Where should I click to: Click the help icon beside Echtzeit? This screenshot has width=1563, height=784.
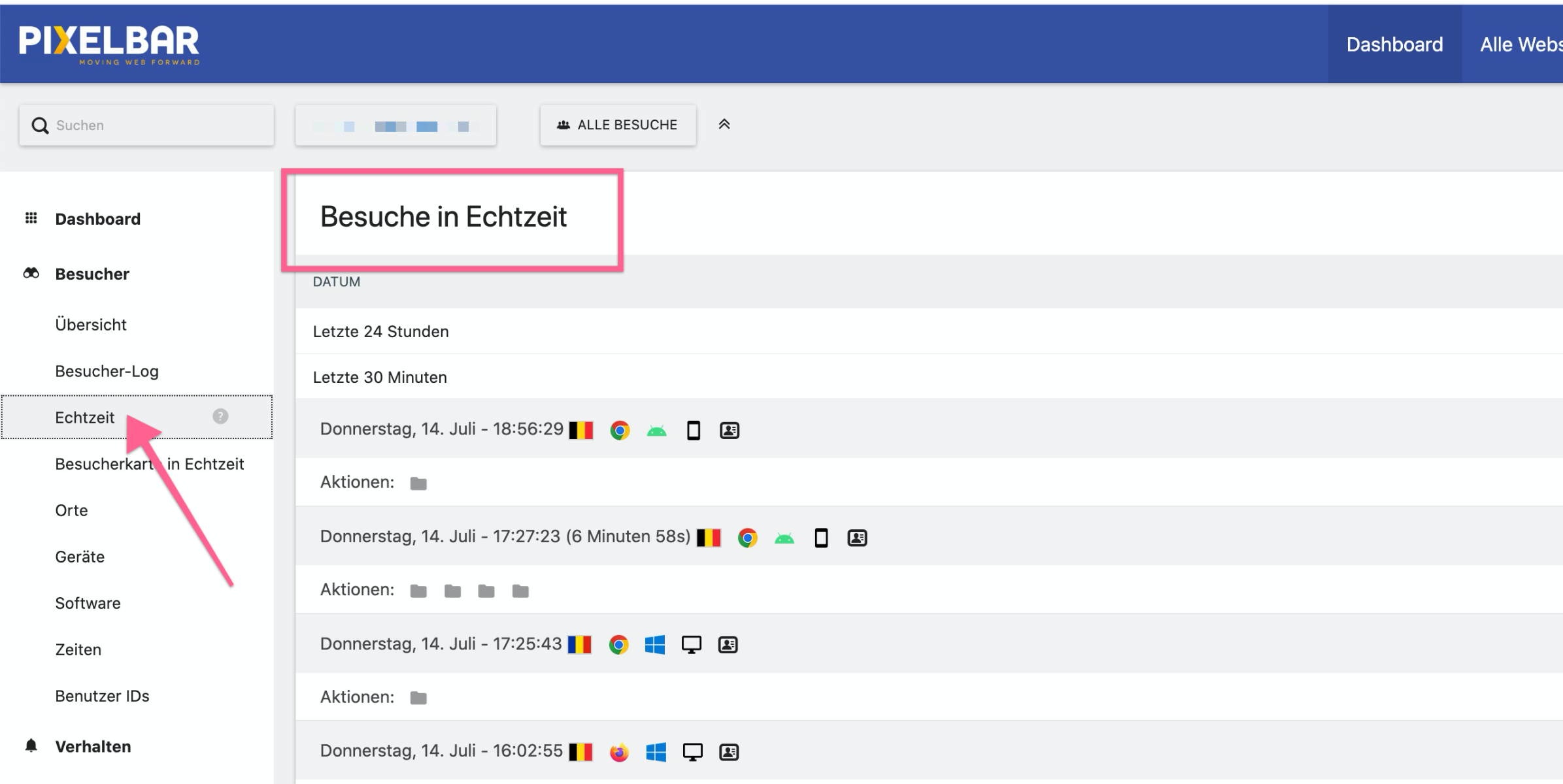[x=220, y=416]
